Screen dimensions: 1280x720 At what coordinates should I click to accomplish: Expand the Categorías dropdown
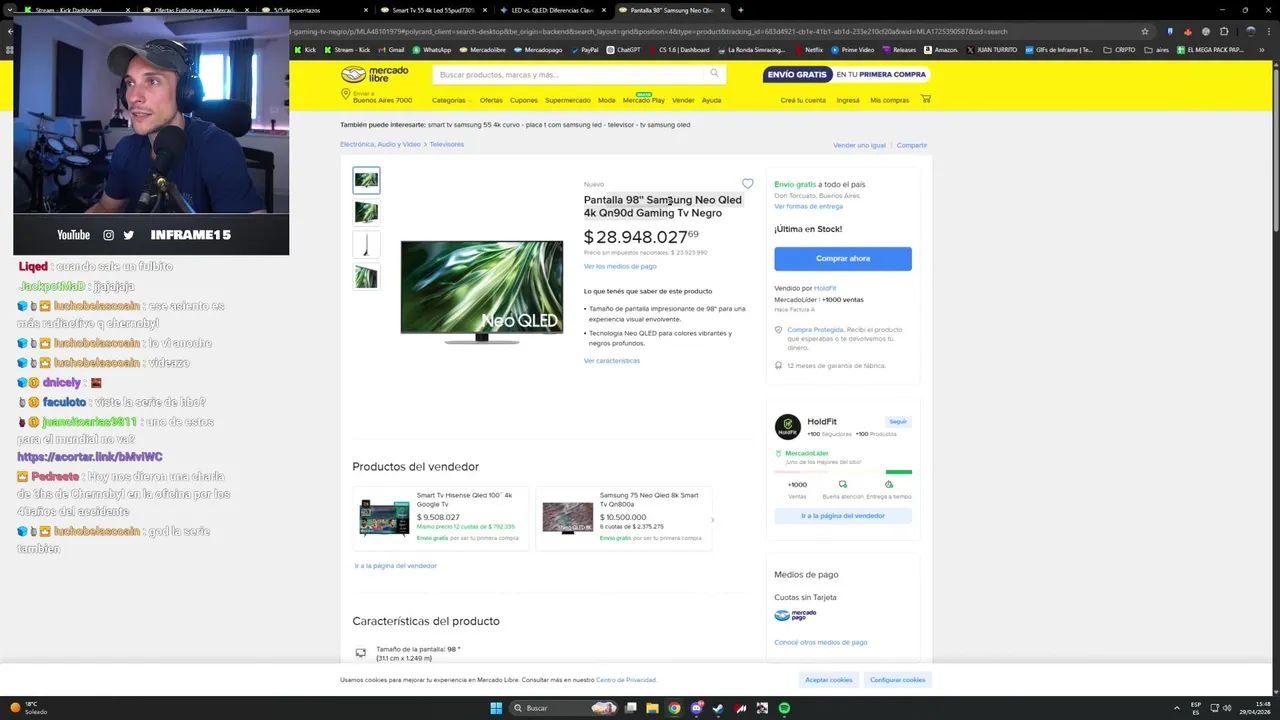tap(451, 100)
